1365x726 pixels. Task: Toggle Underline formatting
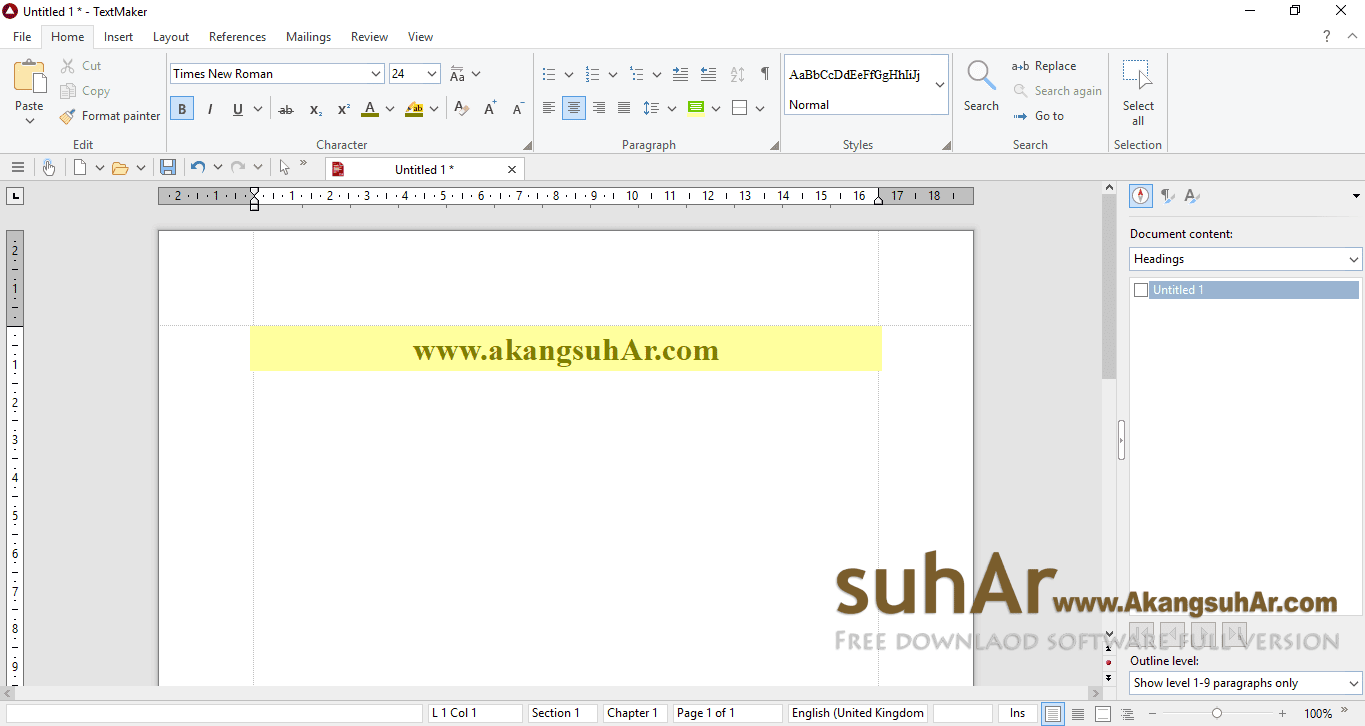[x=238, y=109]
